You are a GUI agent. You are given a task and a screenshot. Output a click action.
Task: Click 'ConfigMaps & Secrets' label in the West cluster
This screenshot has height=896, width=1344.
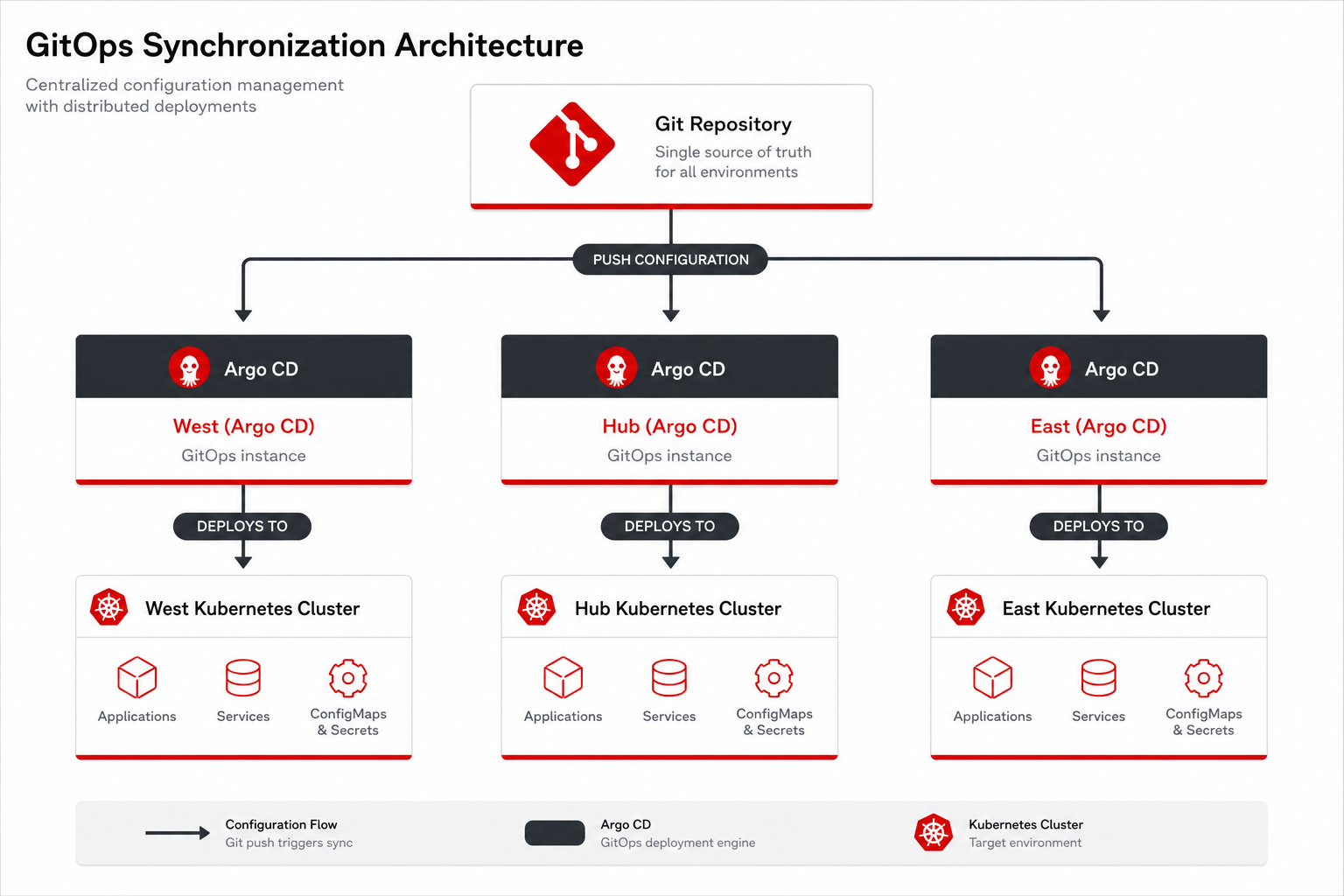tap(348, 722)
